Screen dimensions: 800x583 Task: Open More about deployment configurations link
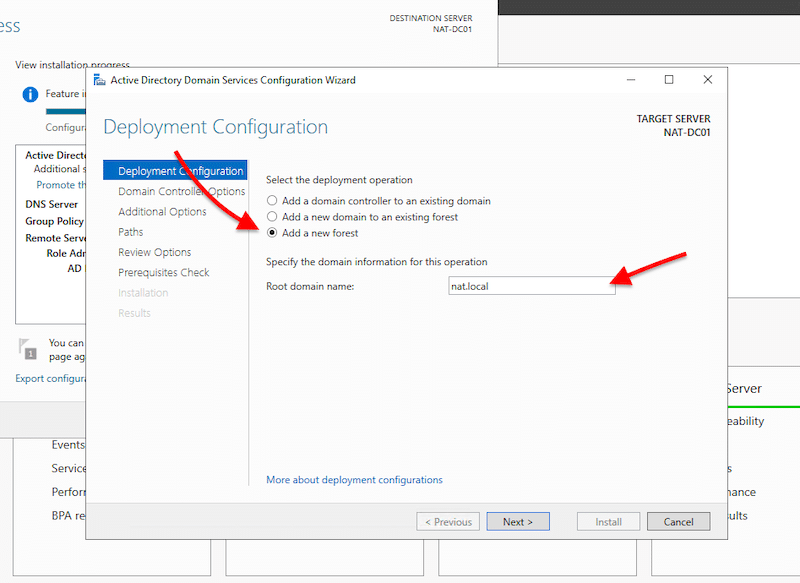354,479
